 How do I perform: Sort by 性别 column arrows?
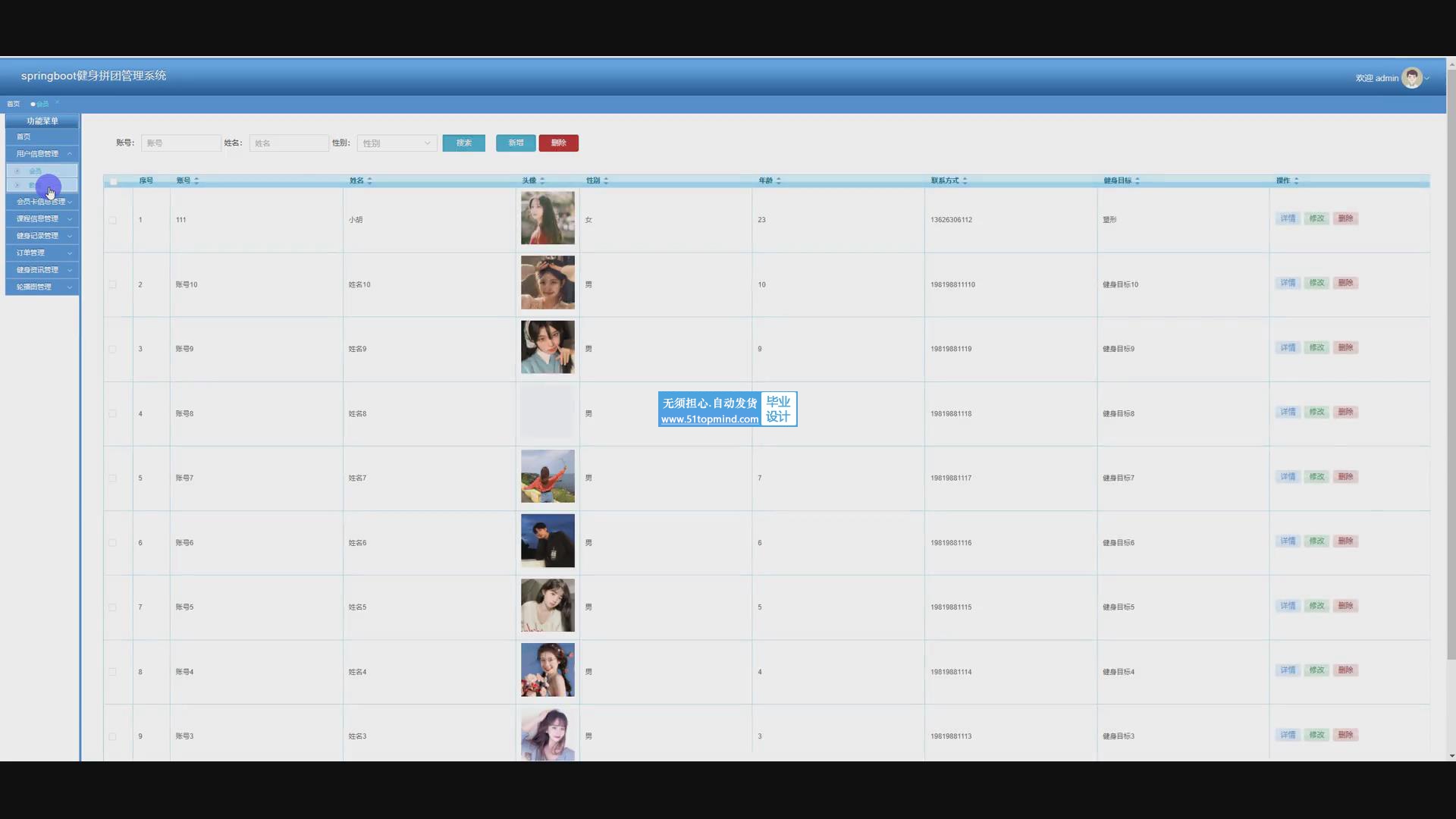[606, 180]
